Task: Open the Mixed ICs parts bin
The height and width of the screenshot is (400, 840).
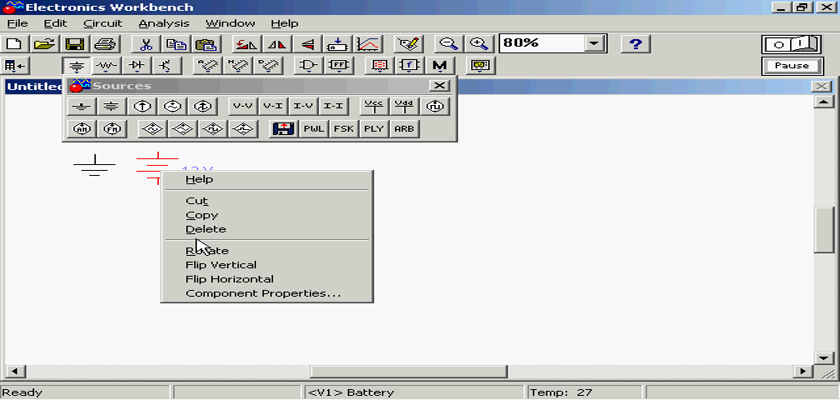Action: (237, 66)
